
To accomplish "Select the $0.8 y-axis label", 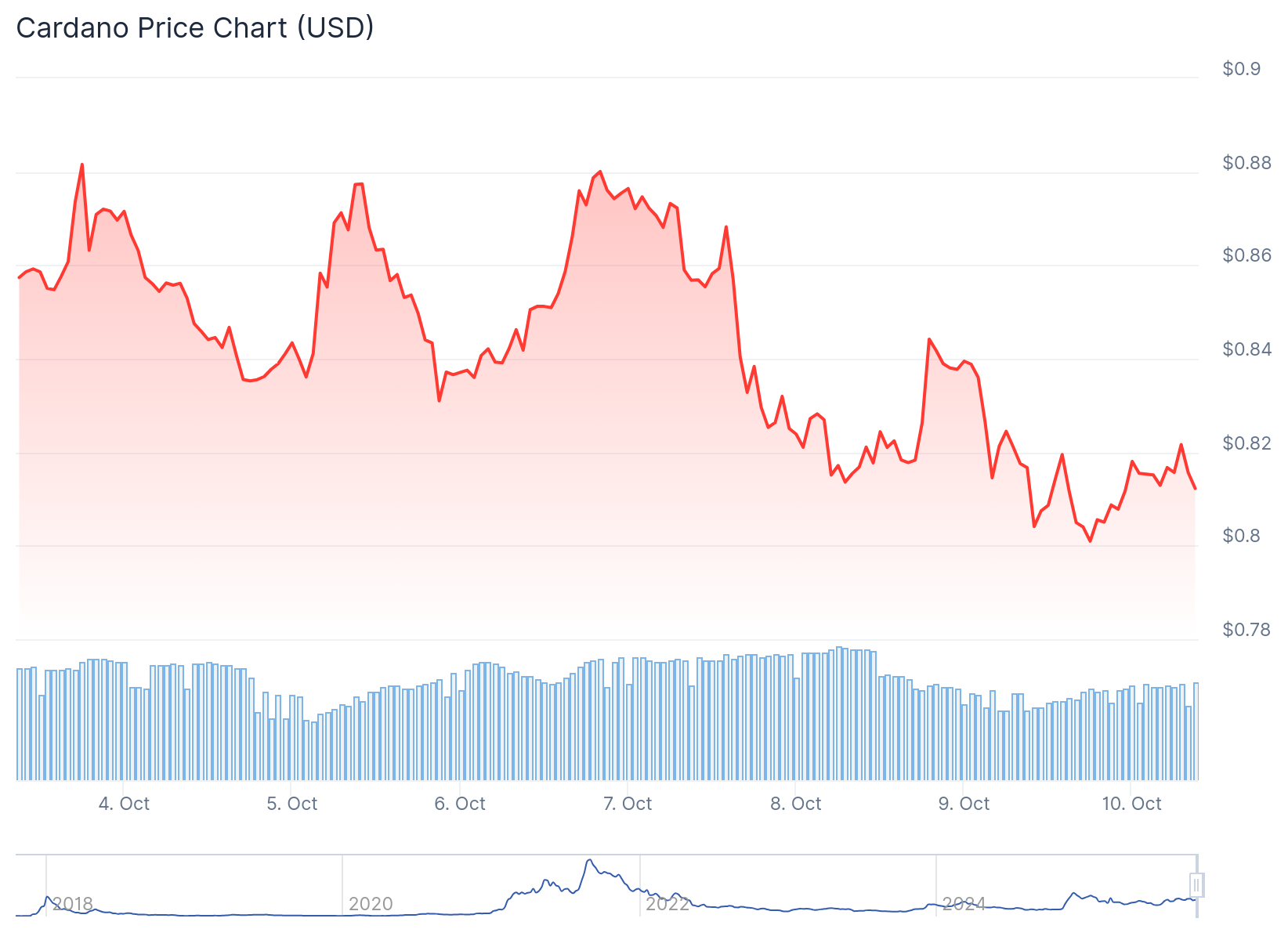I will click(1242, 536).
